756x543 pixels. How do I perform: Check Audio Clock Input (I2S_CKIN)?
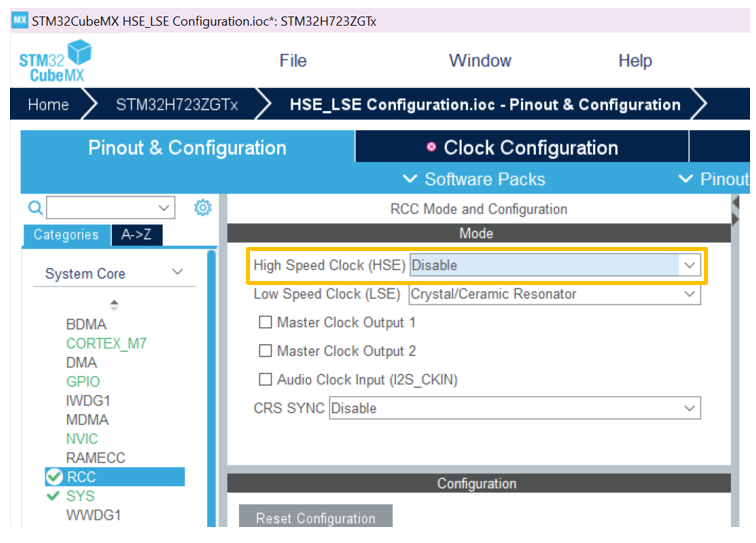[265, 380]
